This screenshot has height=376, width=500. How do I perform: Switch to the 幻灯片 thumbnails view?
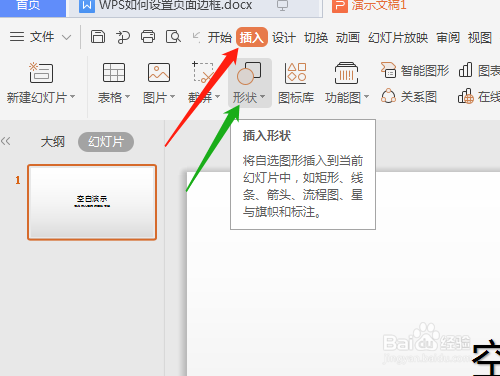106,142
